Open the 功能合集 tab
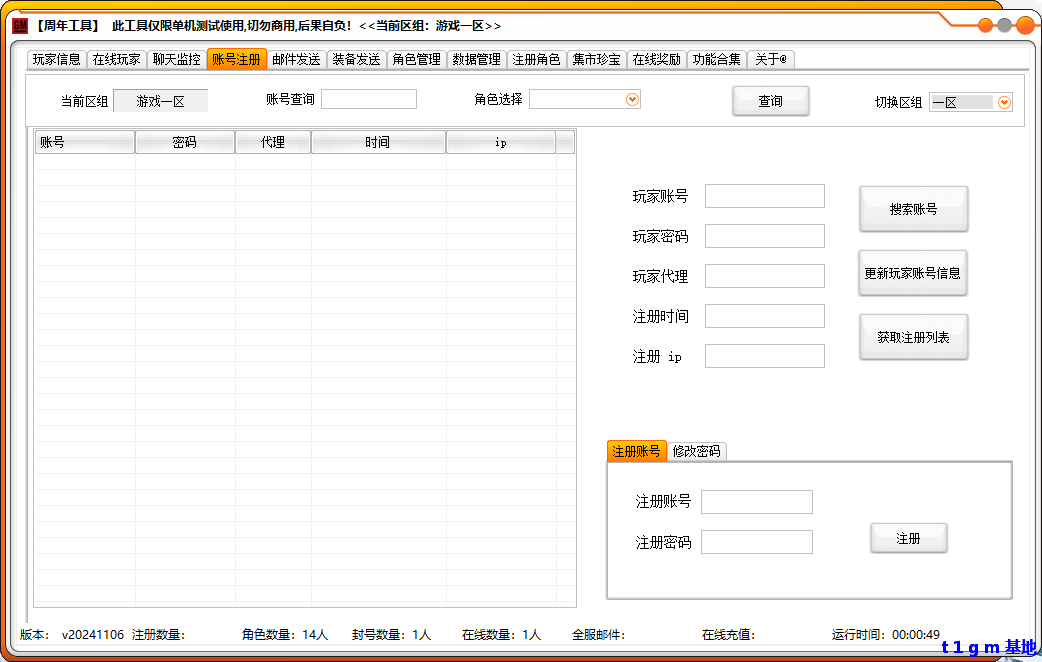This screenshot has height=662, width=1042. tap(717, 60)
